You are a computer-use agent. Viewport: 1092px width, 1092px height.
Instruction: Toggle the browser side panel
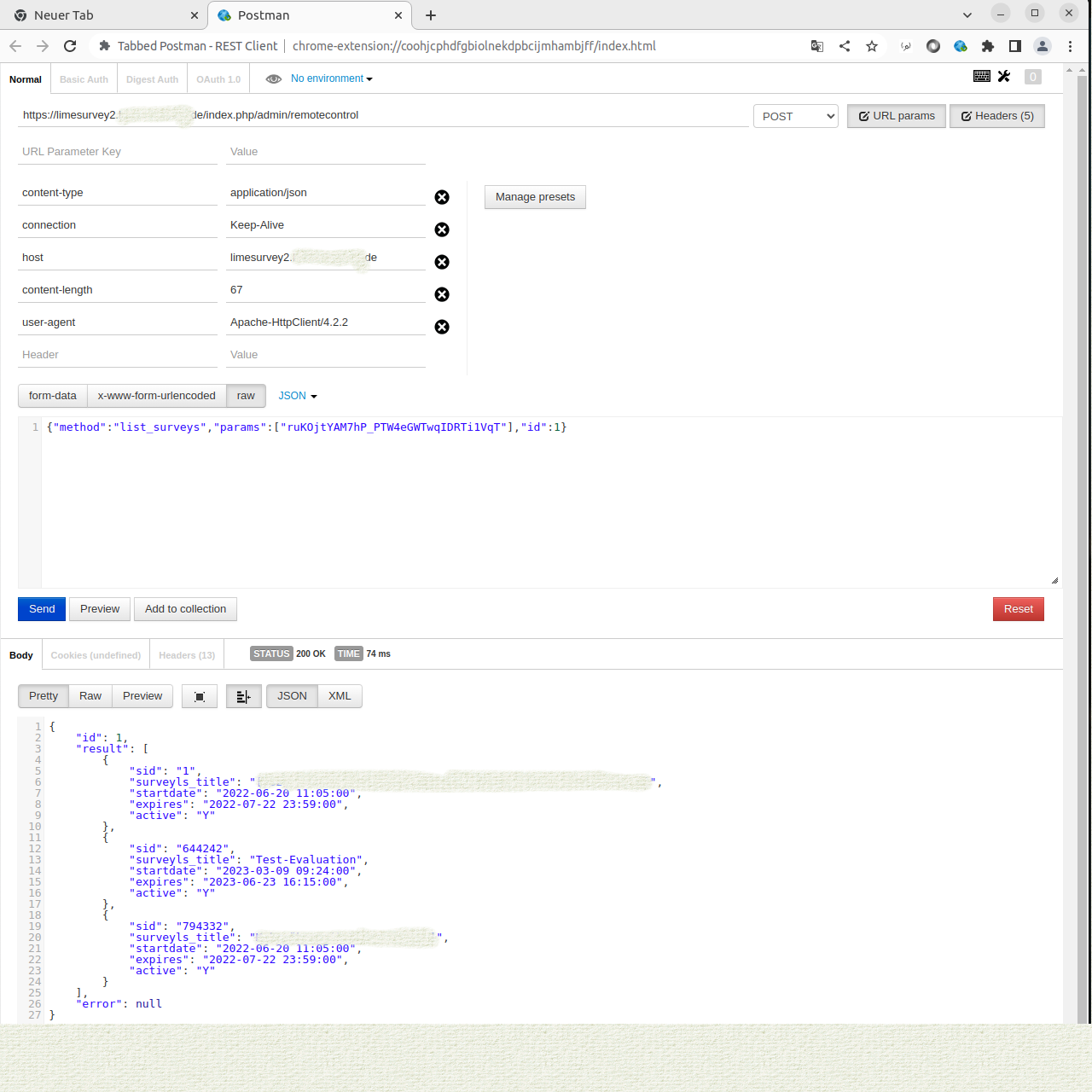pyautogui.click(x=1015, y=46)
